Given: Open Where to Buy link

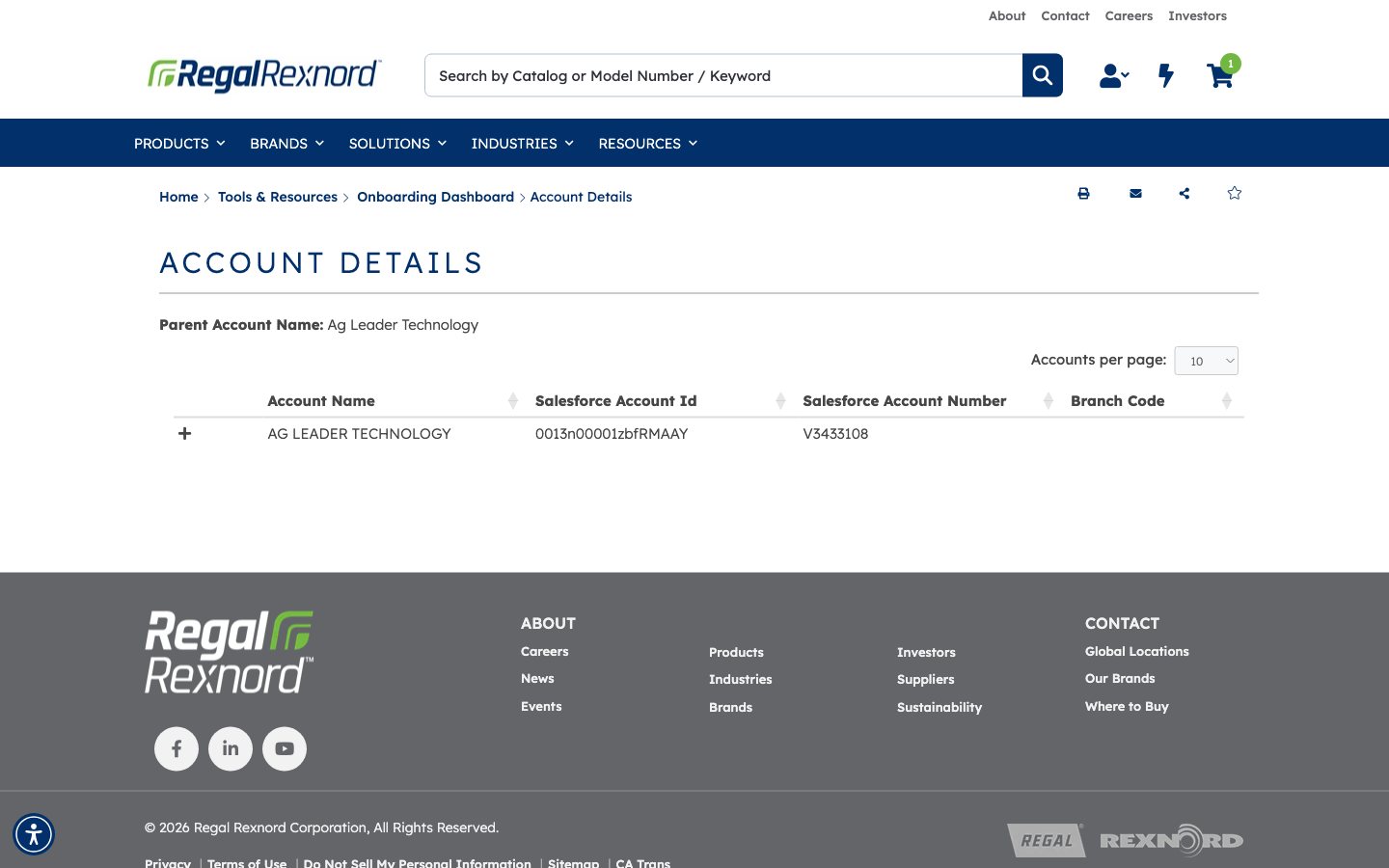Looking at the screenshot, I should tap(1127, 707).
